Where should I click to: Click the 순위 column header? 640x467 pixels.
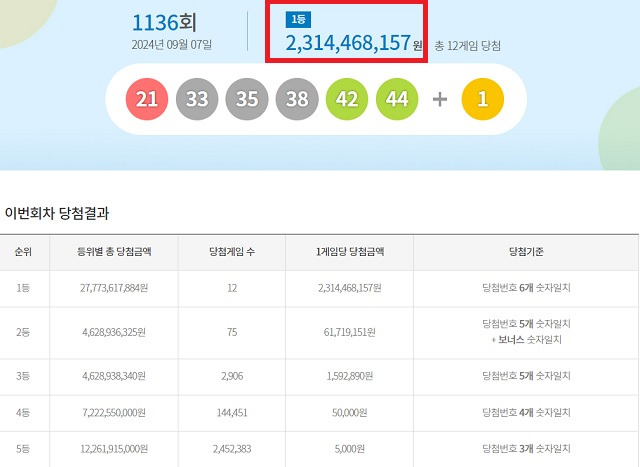(x=23, y=251)
